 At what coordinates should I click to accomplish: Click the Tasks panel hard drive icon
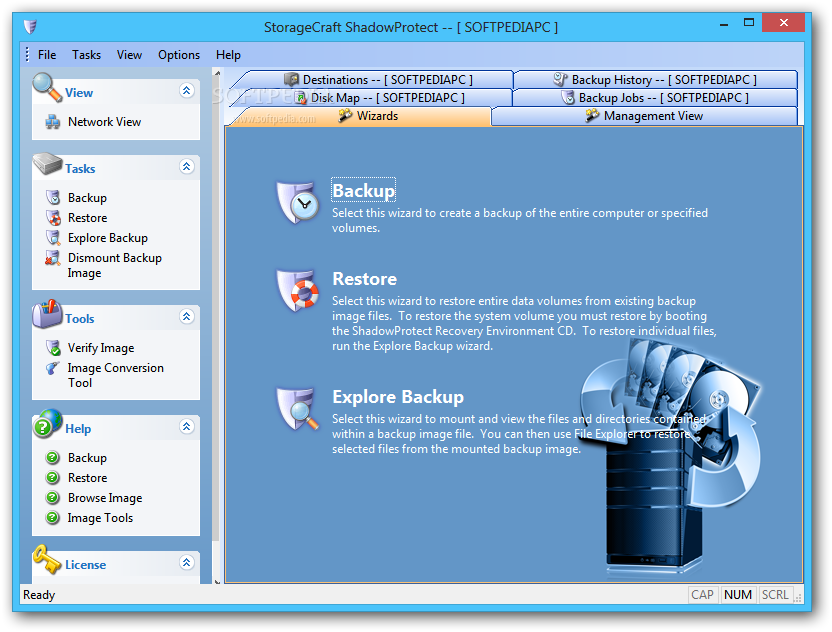[47, 163]
